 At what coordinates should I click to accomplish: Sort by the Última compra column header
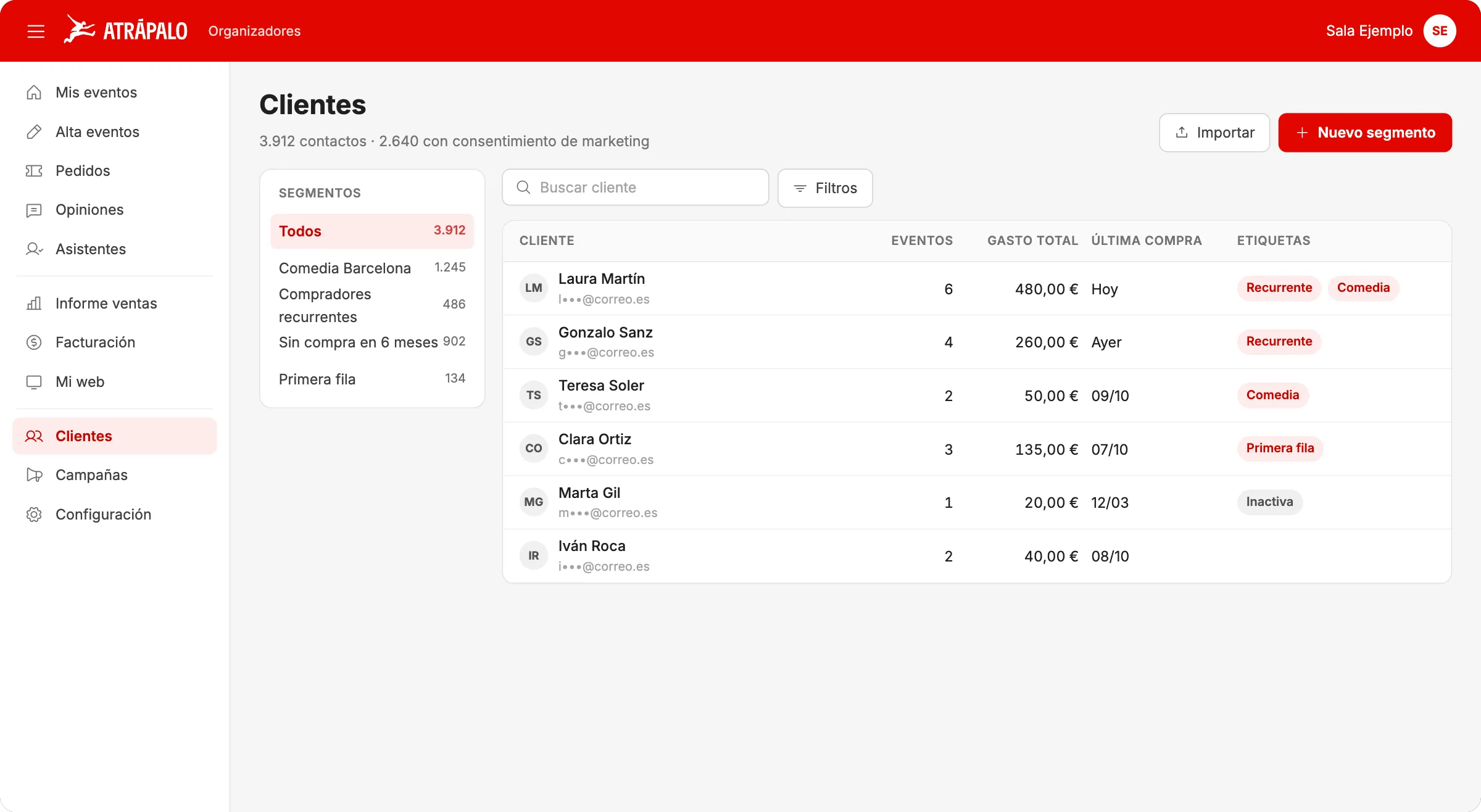(x=1147, y=241)
